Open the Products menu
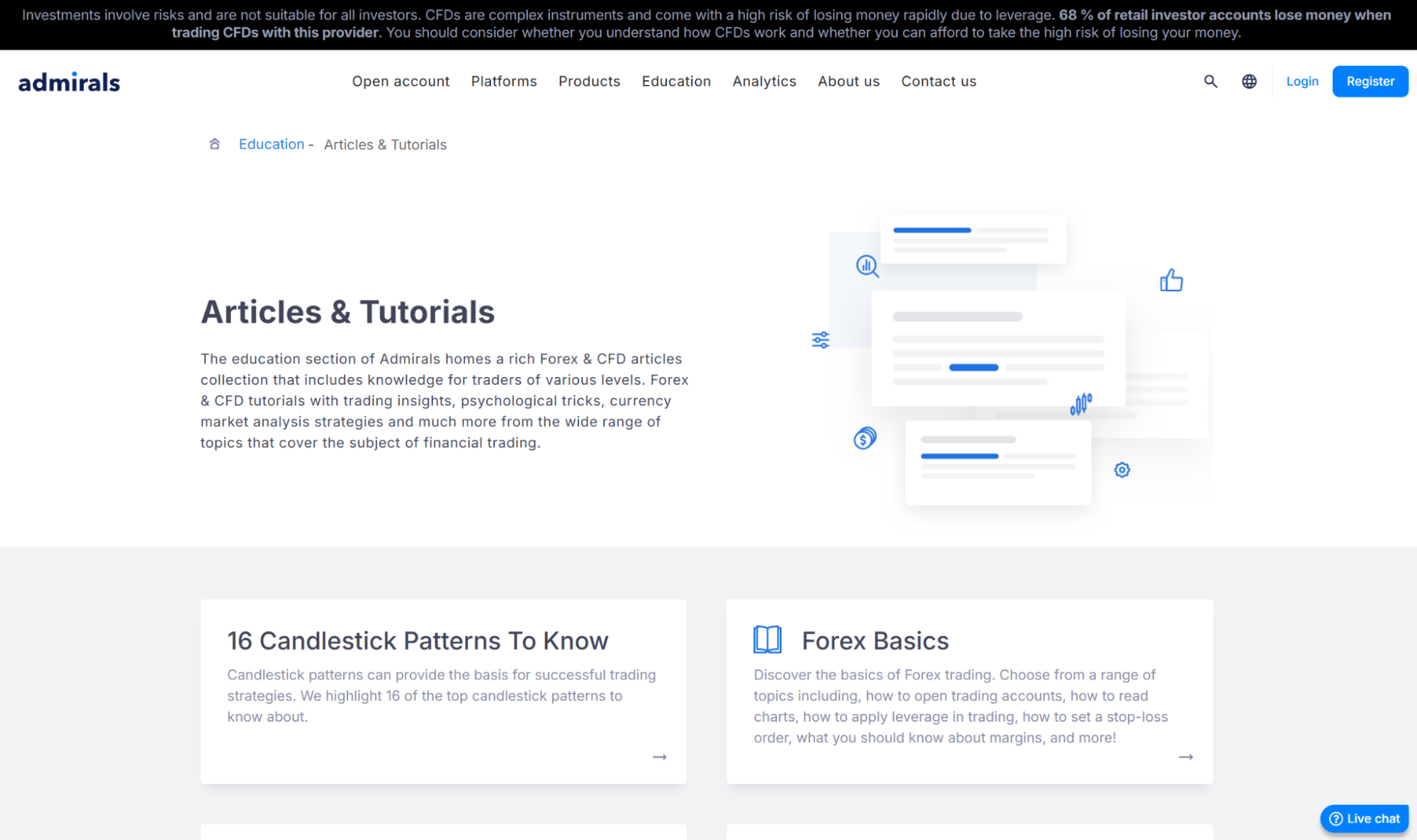1417x840 pixels. [x=589, y=82]
